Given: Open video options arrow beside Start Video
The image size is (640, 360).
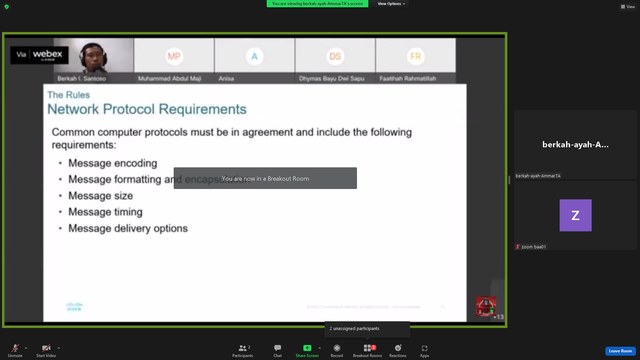Looking at the screenshot, I should click(58, 348).
